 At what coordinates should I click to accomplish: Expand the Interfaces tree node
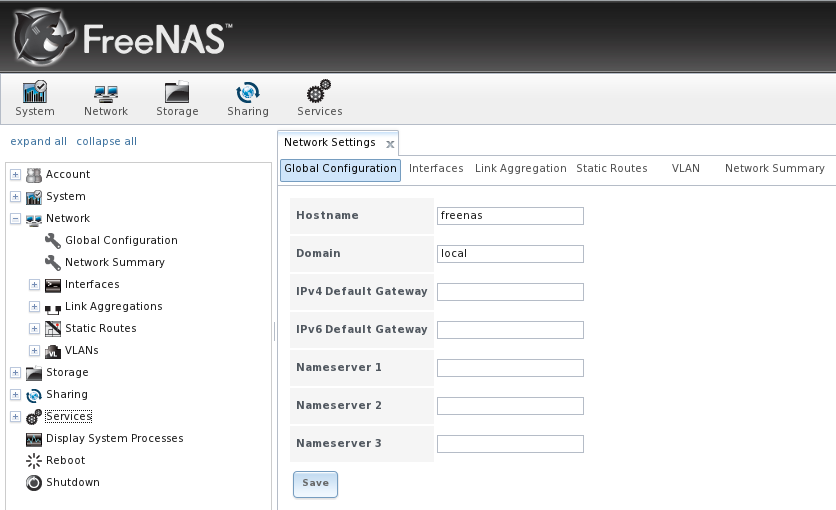coord(34,285)
